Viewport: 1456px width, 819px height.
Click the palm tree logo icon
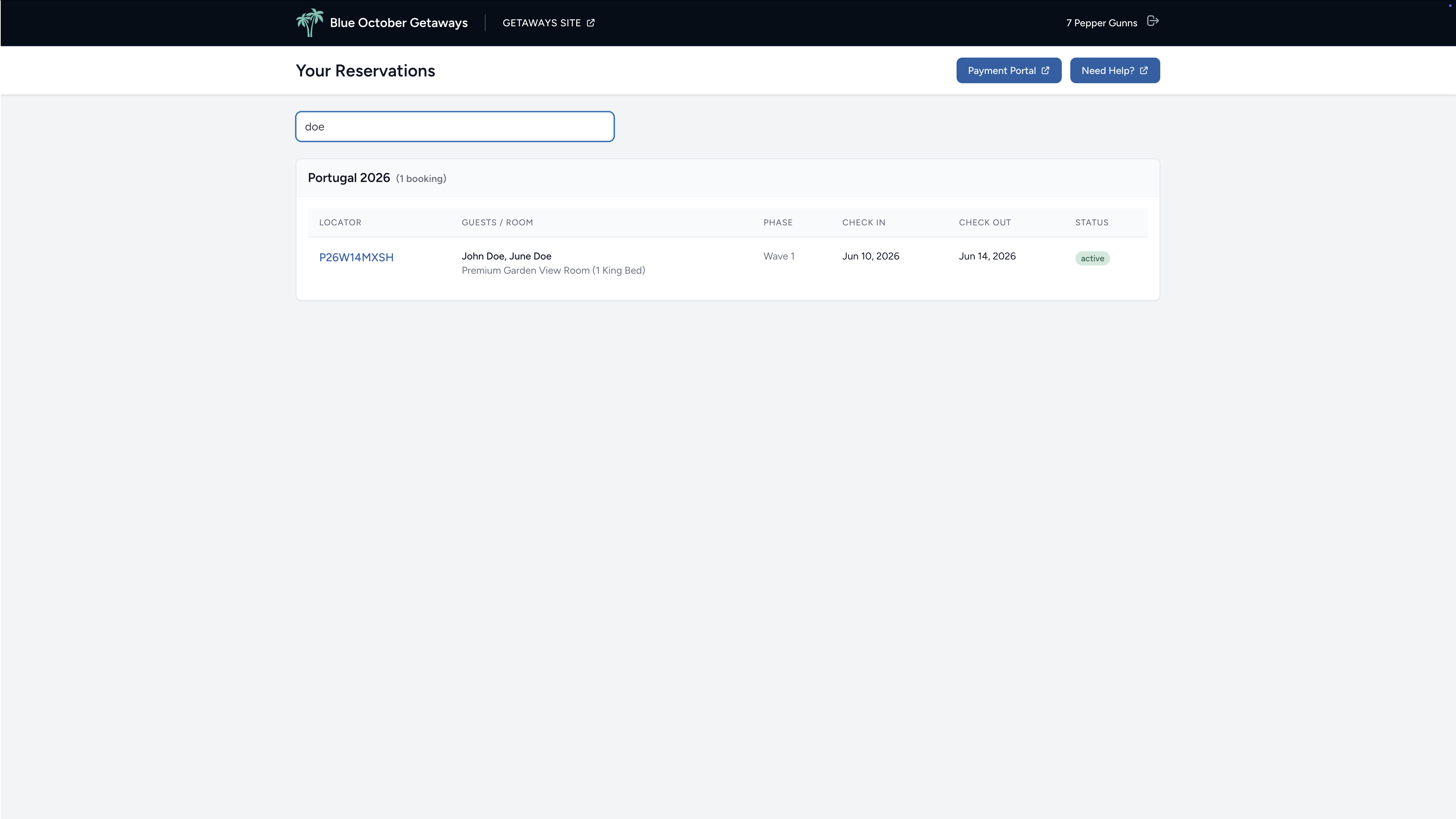click(x=310, y=23)
